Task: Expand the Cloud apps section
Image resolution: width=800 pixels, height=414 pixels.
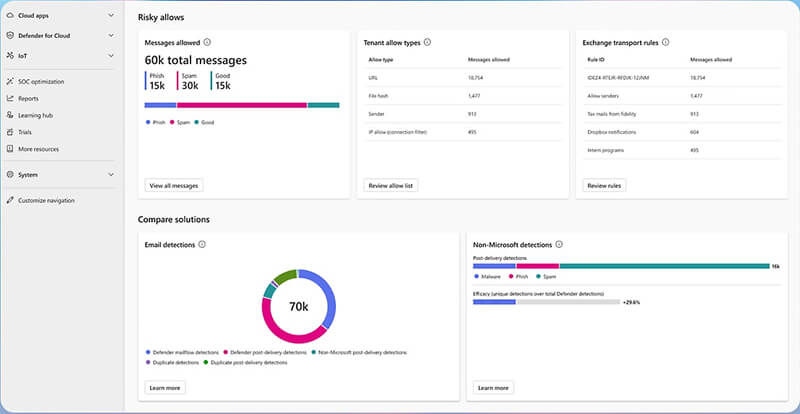Action: (x=110, y=16)
